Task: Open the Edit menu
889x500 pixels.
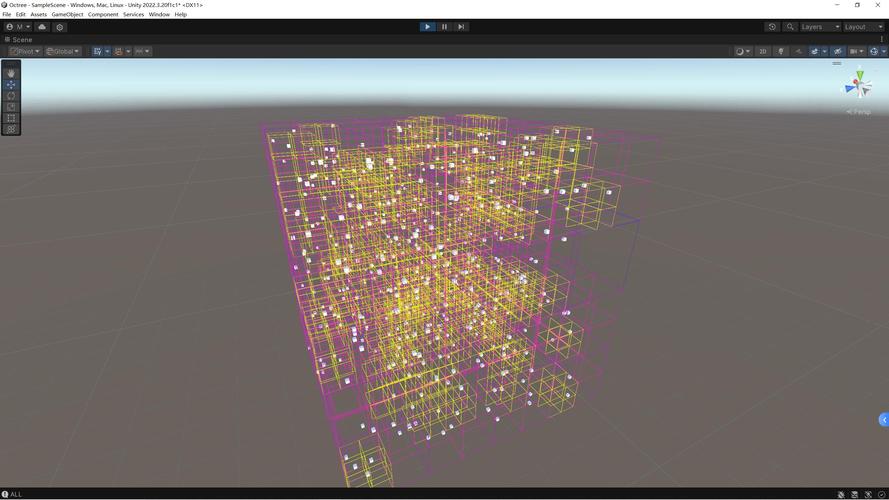Action: pos(20,14)
